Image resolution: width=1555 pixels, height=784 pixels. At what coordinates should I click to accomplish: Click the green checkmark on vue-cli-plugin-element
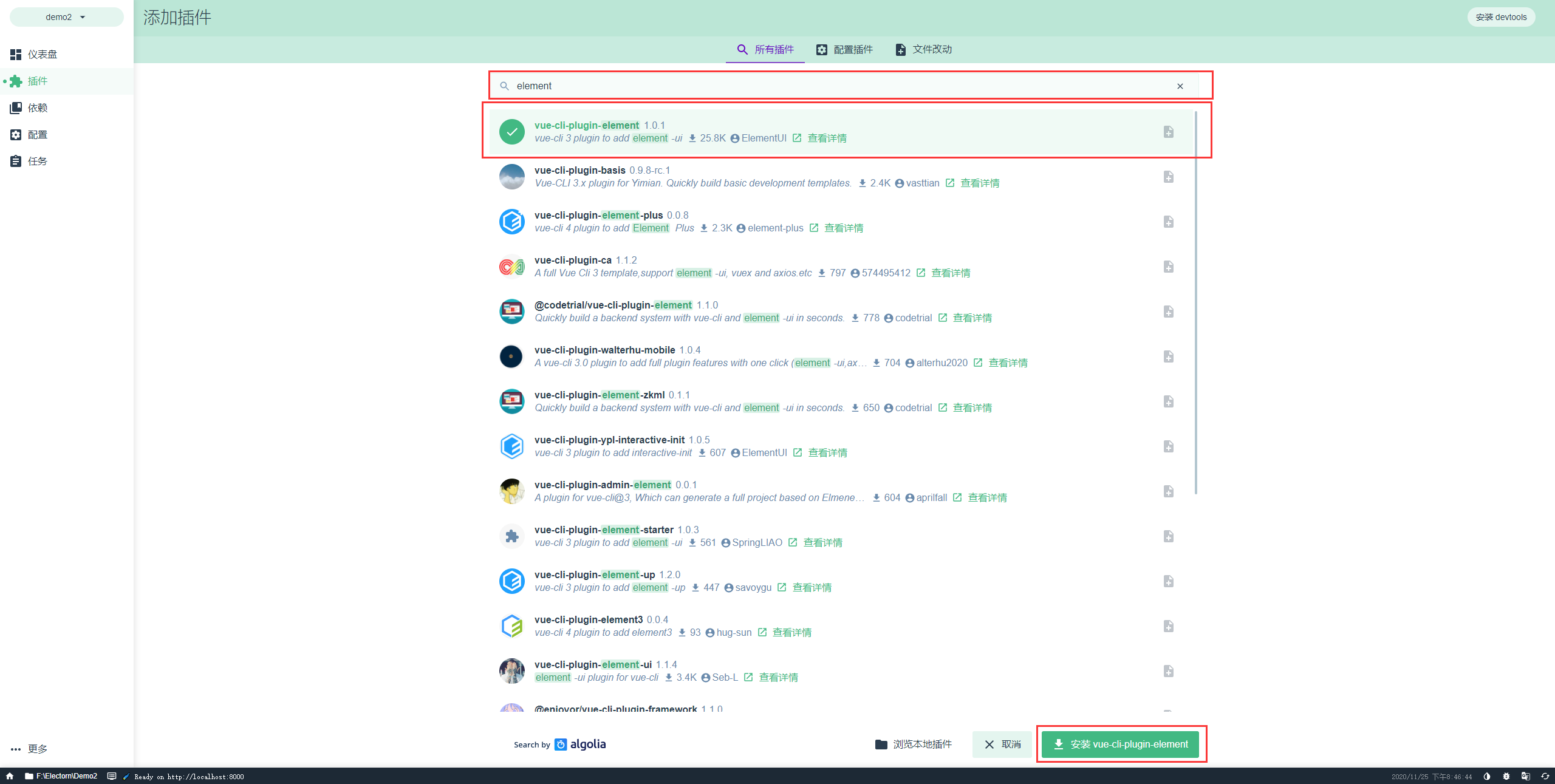point(512,132)
